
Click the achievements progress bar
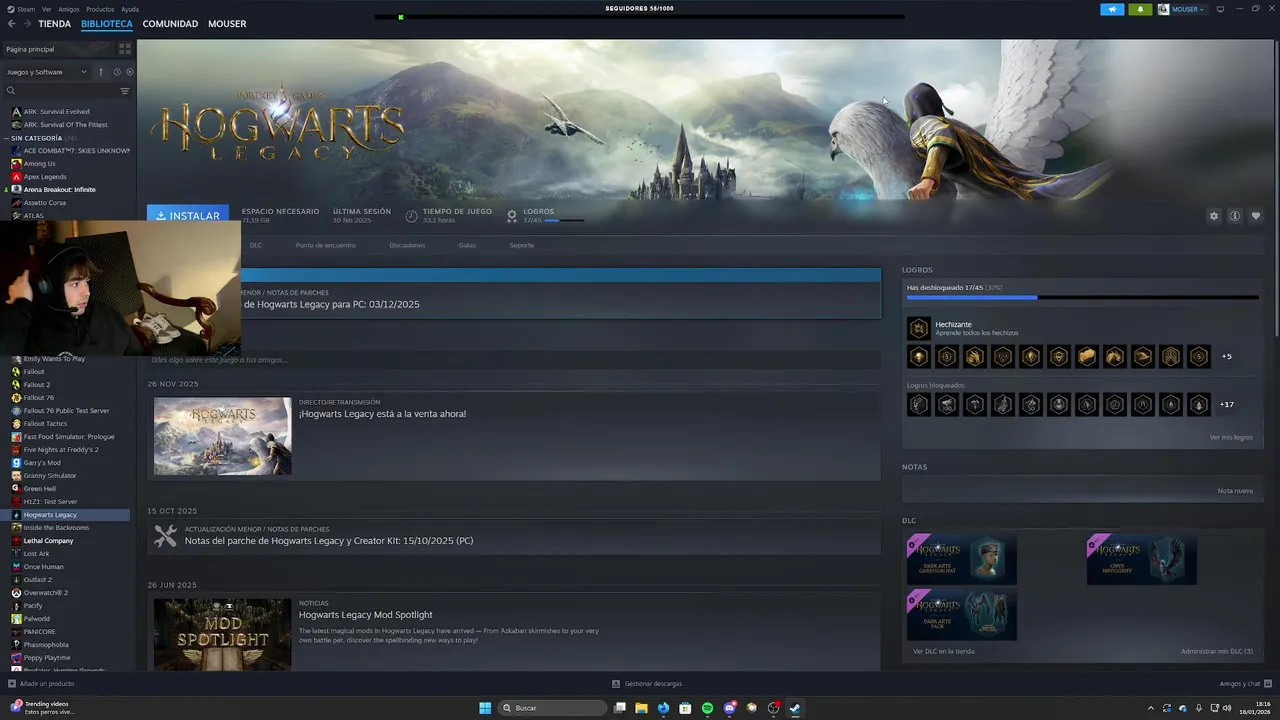1082,297
